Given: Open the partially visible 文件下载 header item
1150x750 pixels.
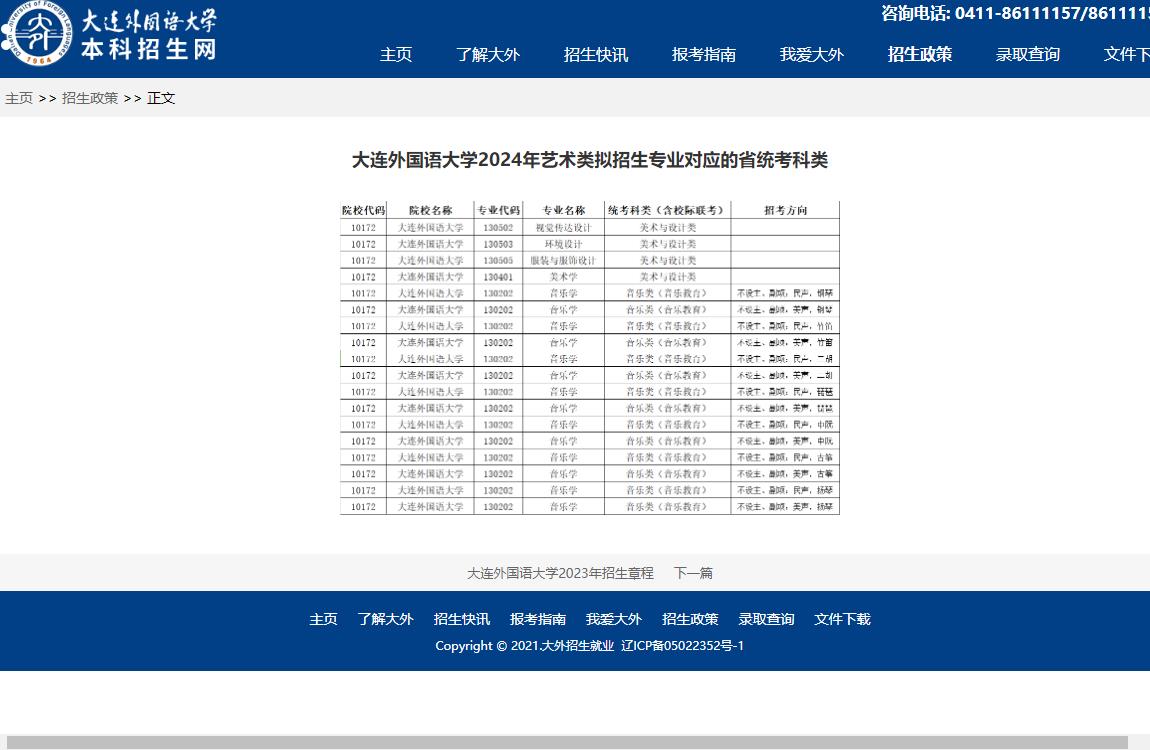Looking at the screenshot, I should pos(1127,54).
